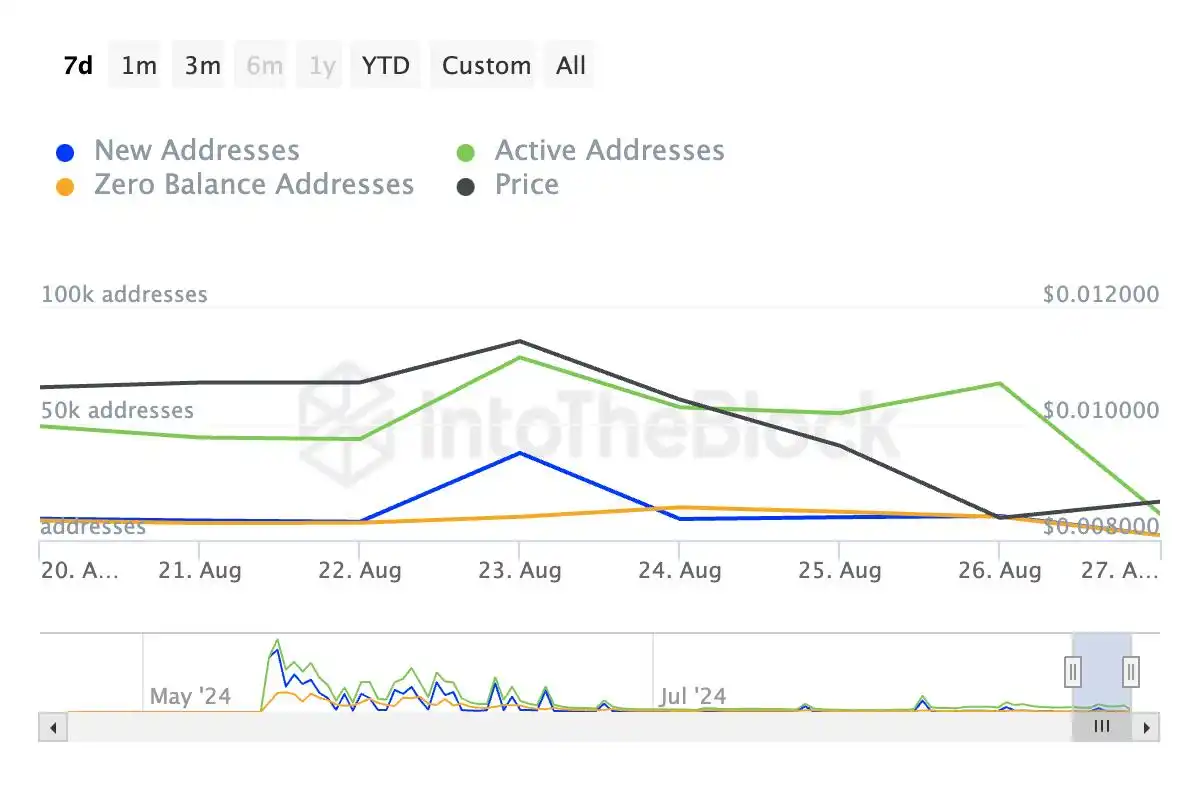
Task: Select the YTD range button
Action: pos(386,66)
